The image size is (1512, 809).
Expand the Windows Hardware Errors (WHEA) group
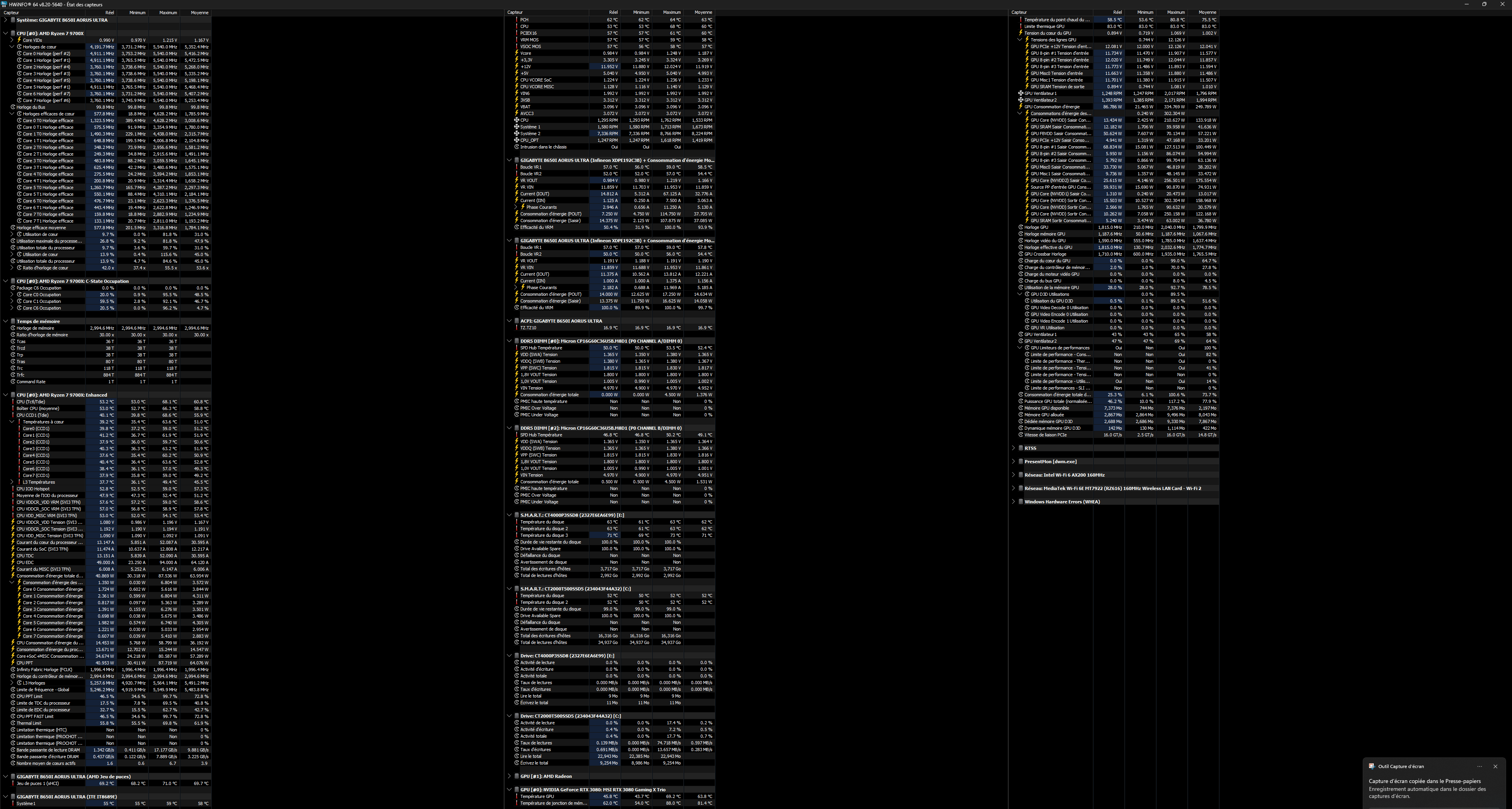[1014, 501]
